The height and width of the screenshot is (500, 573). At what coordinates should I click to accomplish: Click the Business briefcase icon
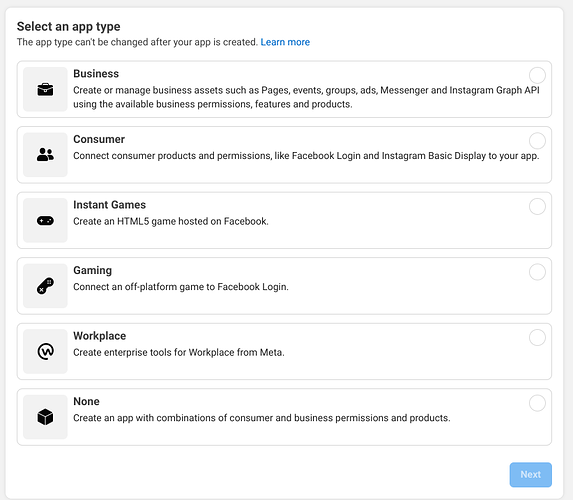tap(45, 89)
